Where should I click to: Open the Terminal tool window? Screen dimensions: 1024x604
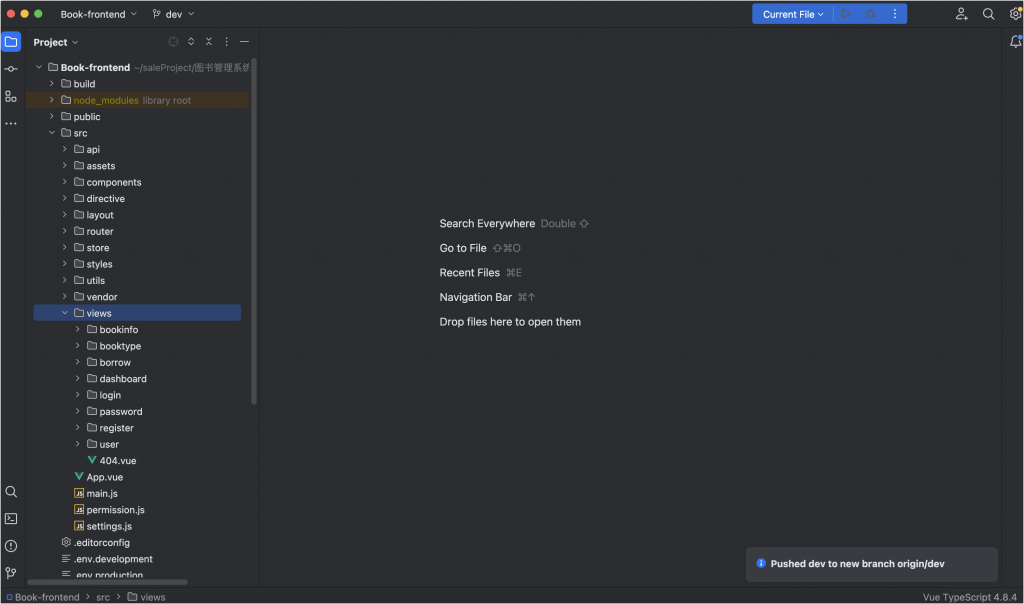pyautogui.click(x=11, y=519)
